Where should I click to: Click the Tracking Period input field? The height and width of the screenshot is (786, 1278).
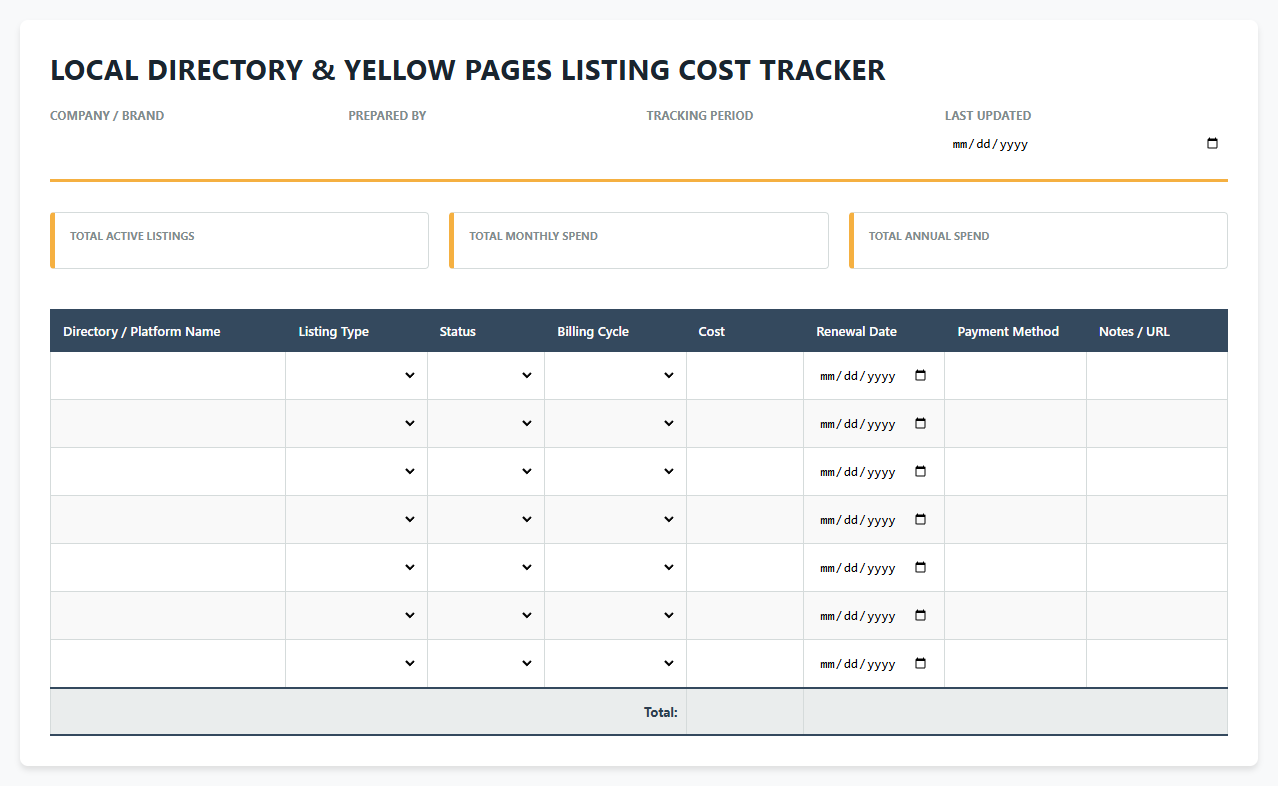coord(788,144)
